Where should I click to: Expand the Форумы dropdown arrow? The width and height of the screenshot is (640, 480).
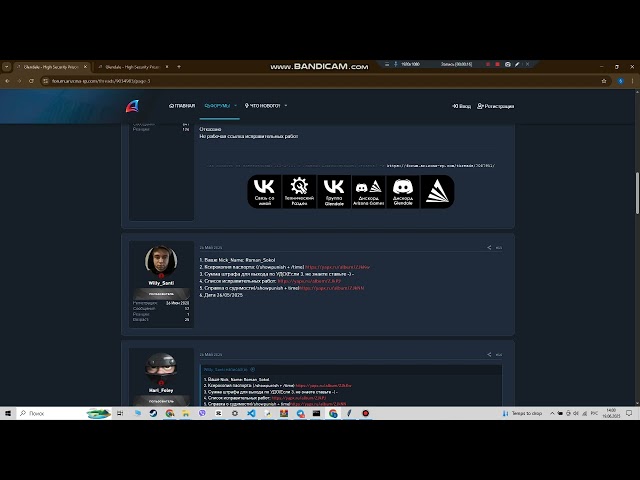click(236, 106)
